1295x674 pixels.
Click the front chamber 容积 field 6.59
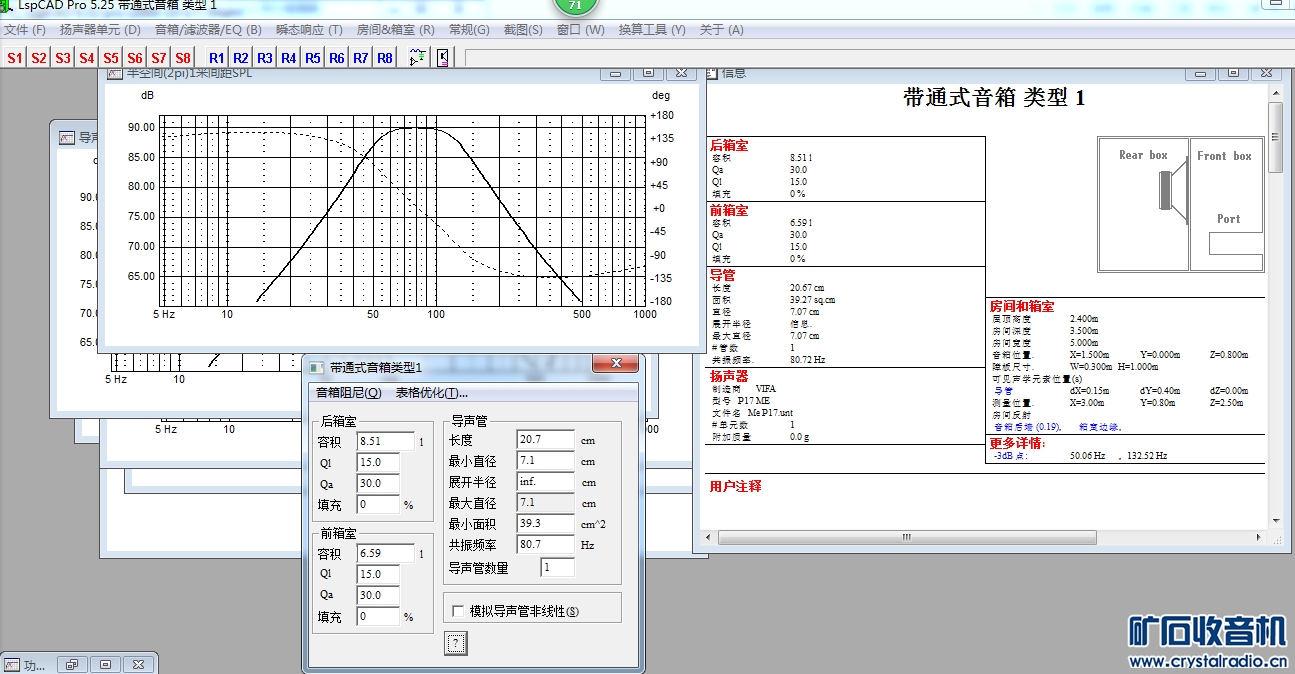[385, 553]
